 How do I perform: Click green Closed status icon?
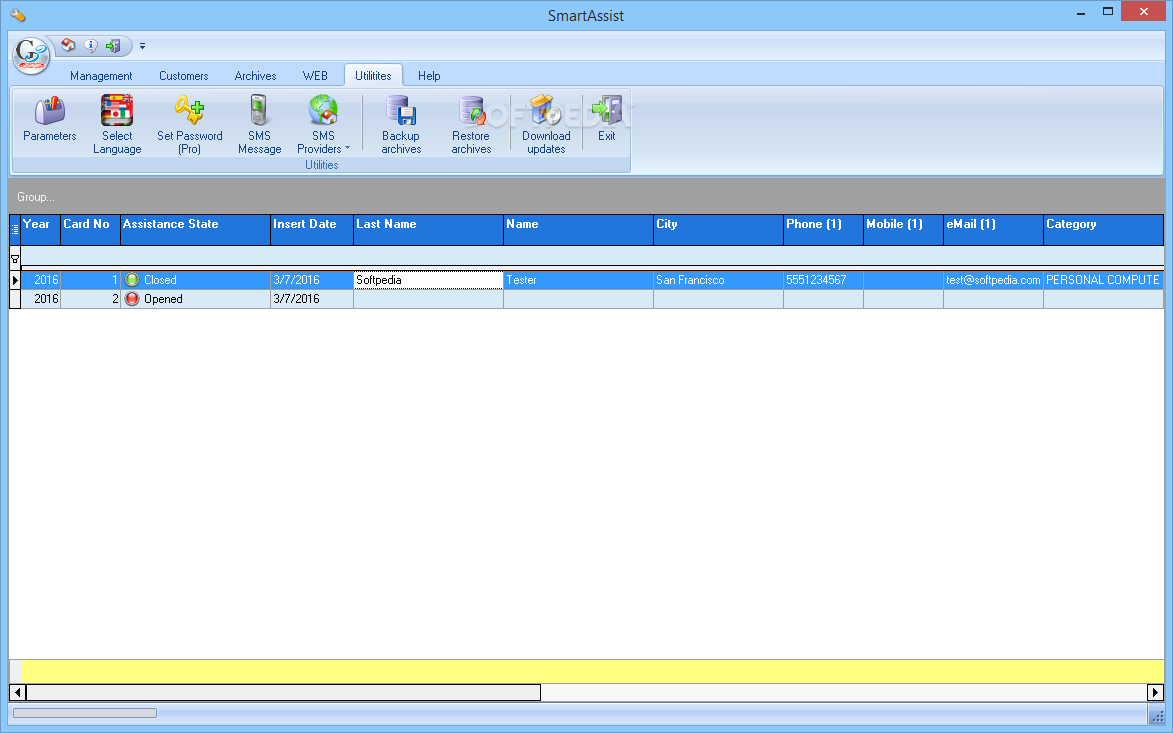(x=132, y=280)
